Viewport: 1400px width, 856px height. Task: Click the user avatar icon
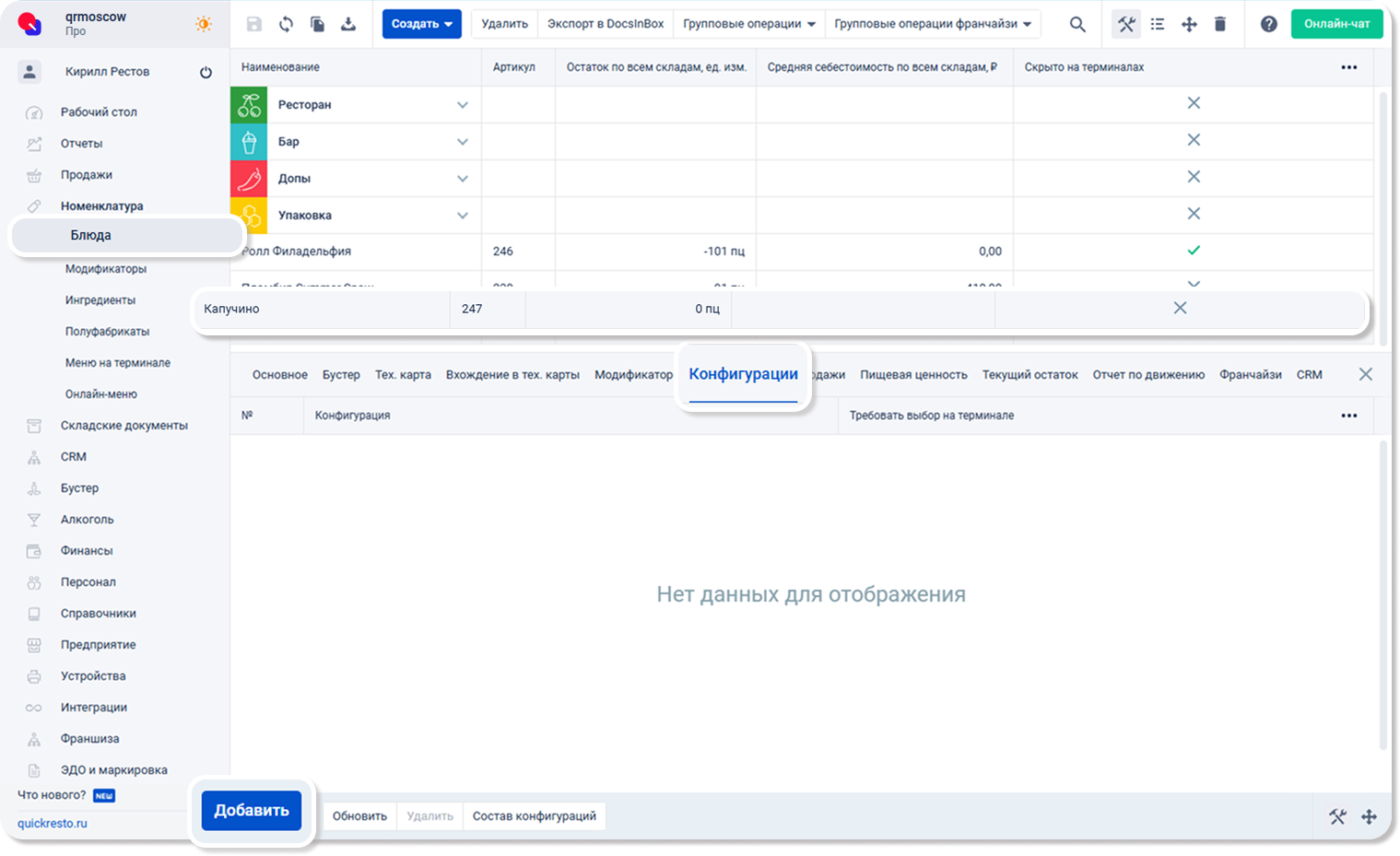(29, 72)
